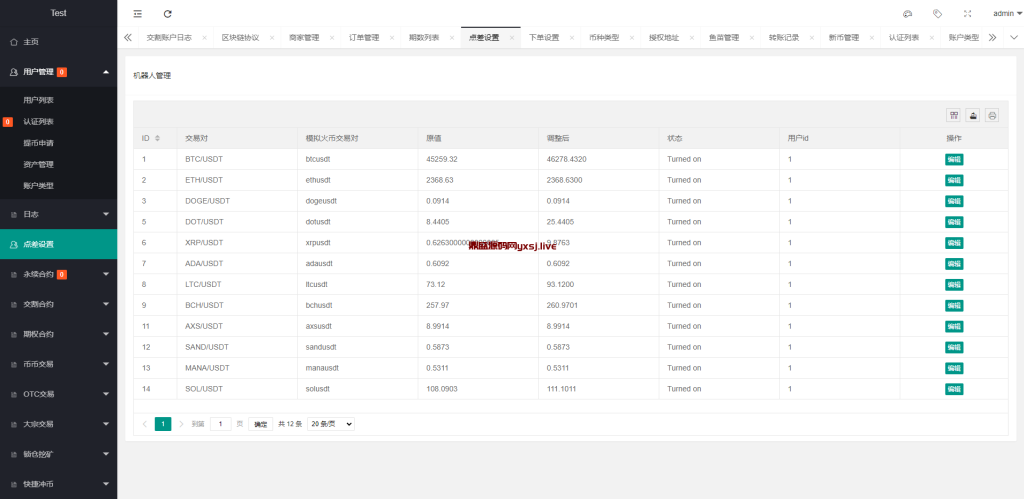The height and width of the screenshot is (499, 1024).
Task: Close the active 点差设置 tab
Action: pos(512,38)
